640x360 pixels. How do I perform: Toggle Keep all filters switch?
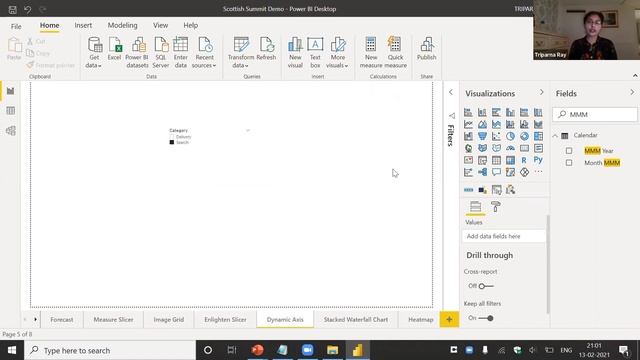pos(486,318)
